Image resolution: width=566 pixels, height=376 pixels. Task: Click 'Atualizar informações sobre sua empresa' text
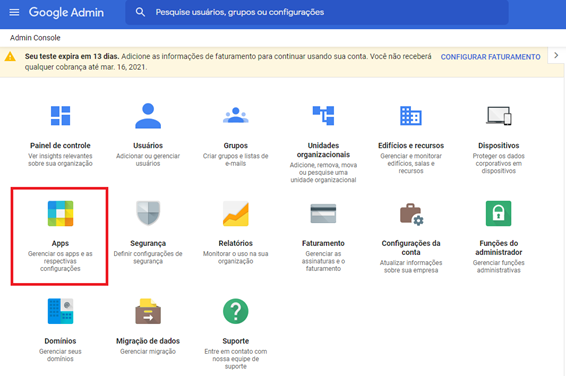point(411,266)
